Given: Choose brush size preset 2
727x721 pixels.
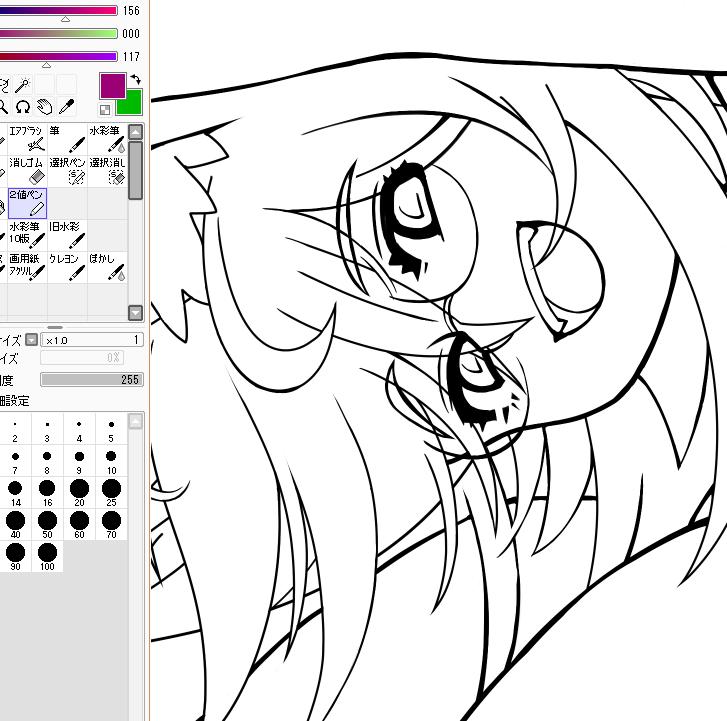Looking at the screenshot, I should point(15,430).
